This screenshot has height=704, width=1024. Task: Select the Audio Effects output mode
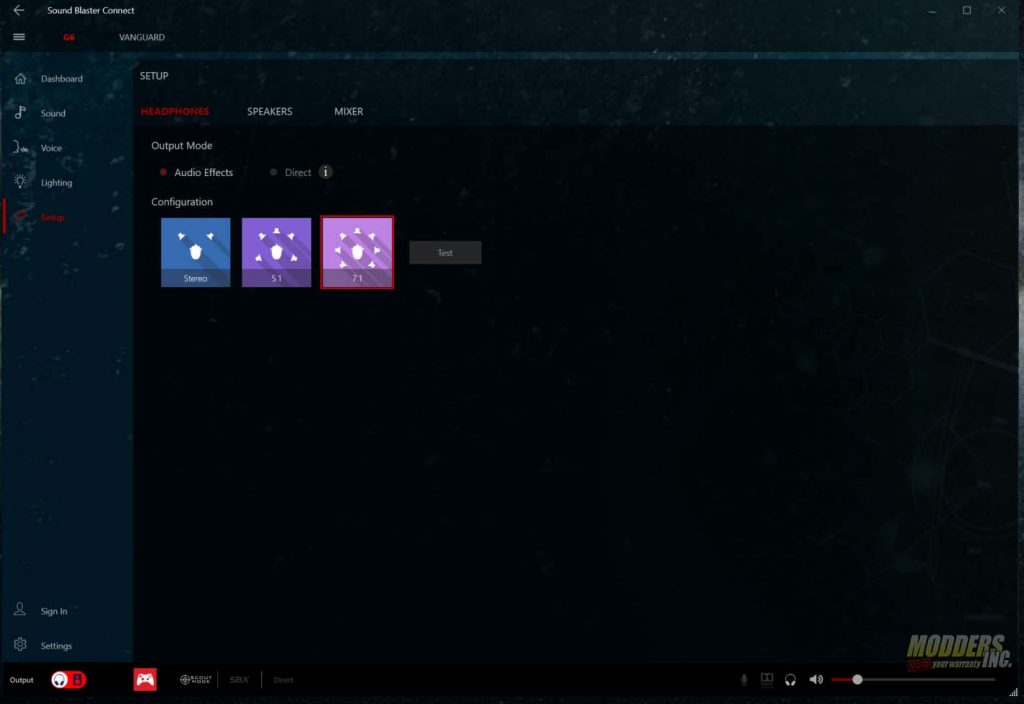pyautogui.click(x=197, y=172)
